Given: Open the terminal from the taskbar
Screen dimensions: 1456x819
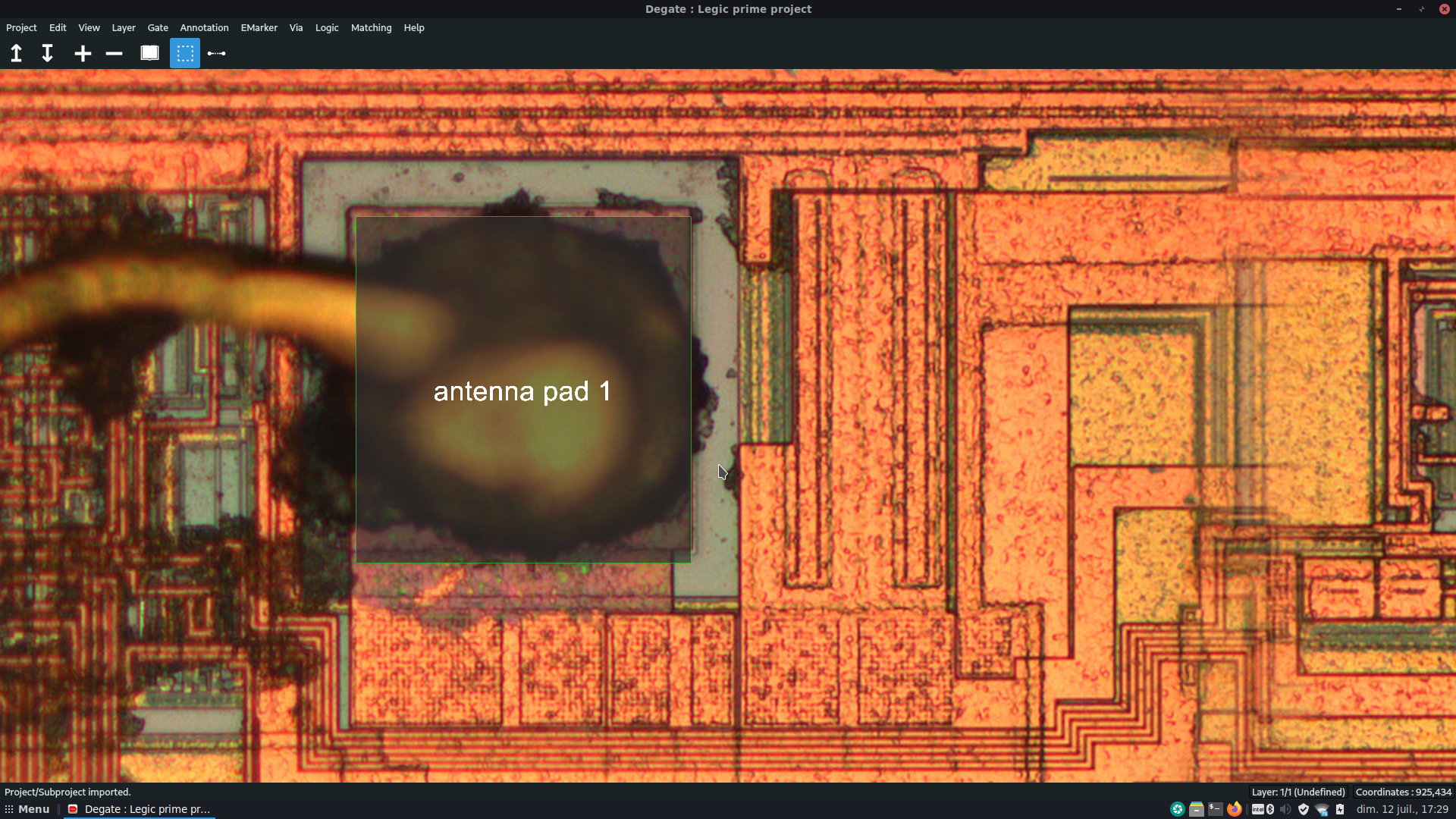Looking at the screenshot, I should [1215, 809].
